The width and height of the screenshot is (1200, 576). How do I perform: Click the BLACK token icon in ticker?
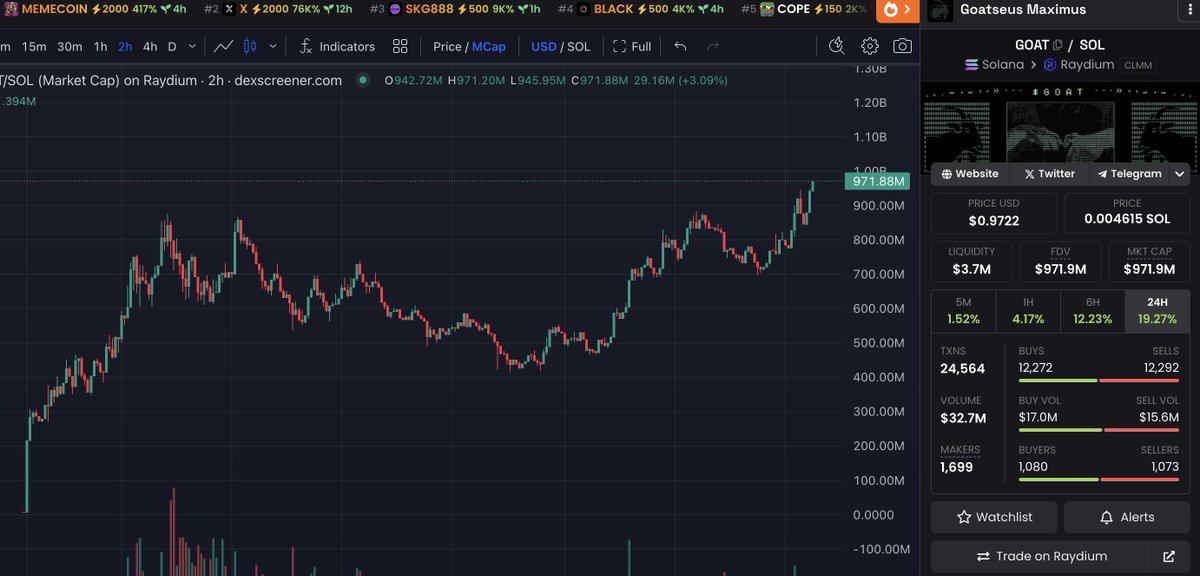584,9
